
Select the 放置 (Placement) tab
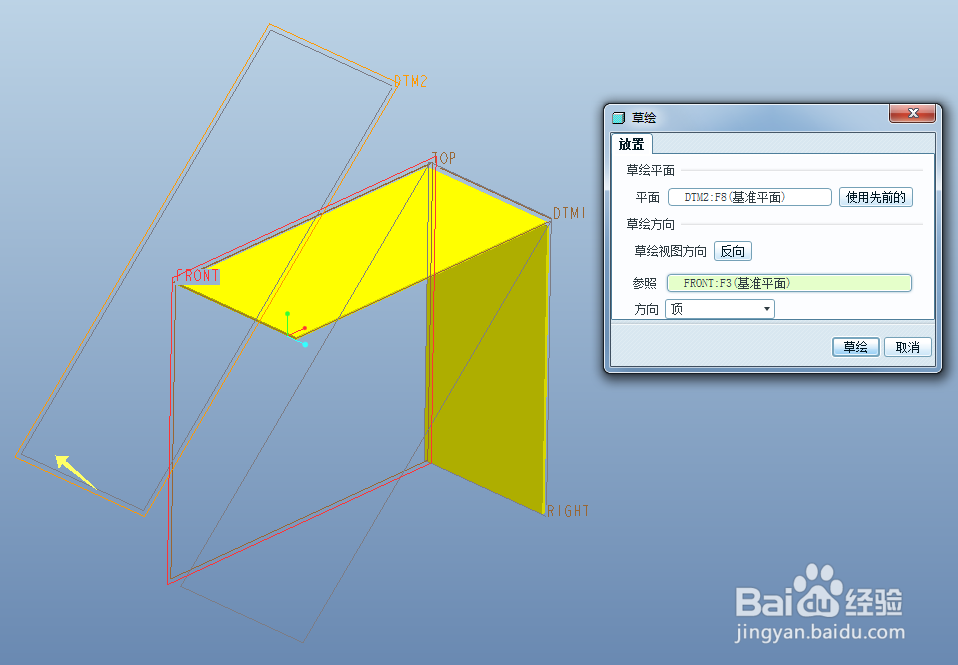632,144
